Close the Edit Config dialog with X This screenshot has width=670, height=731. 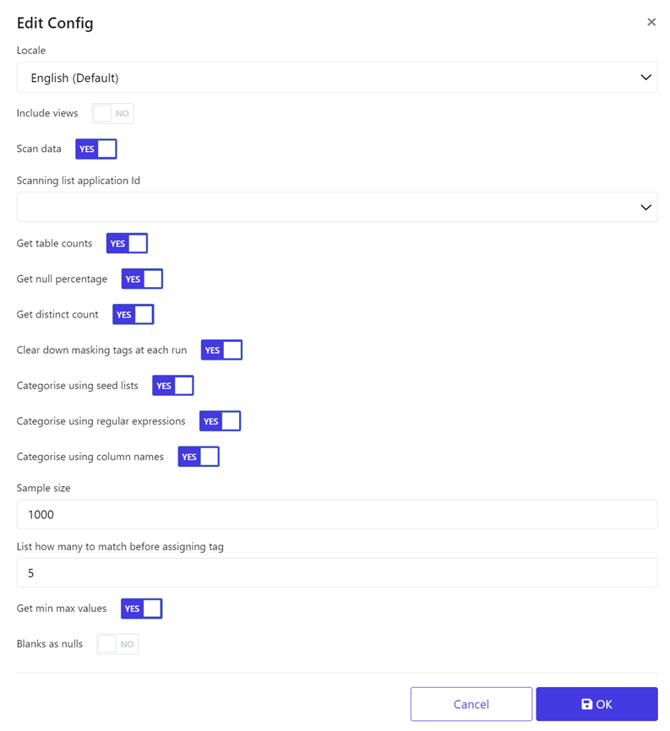651,22
